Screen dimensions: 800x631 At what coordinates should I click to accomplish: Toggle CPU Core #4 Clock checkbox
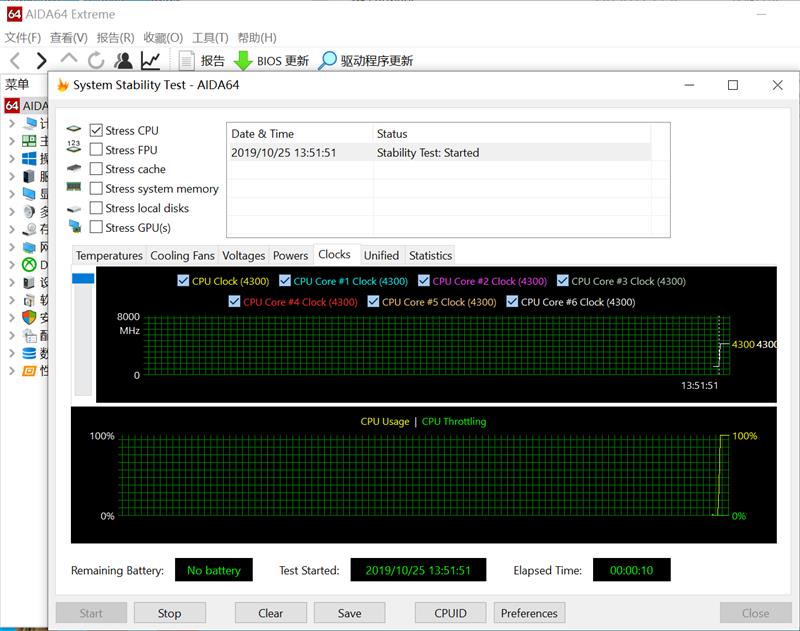(234, 301)
